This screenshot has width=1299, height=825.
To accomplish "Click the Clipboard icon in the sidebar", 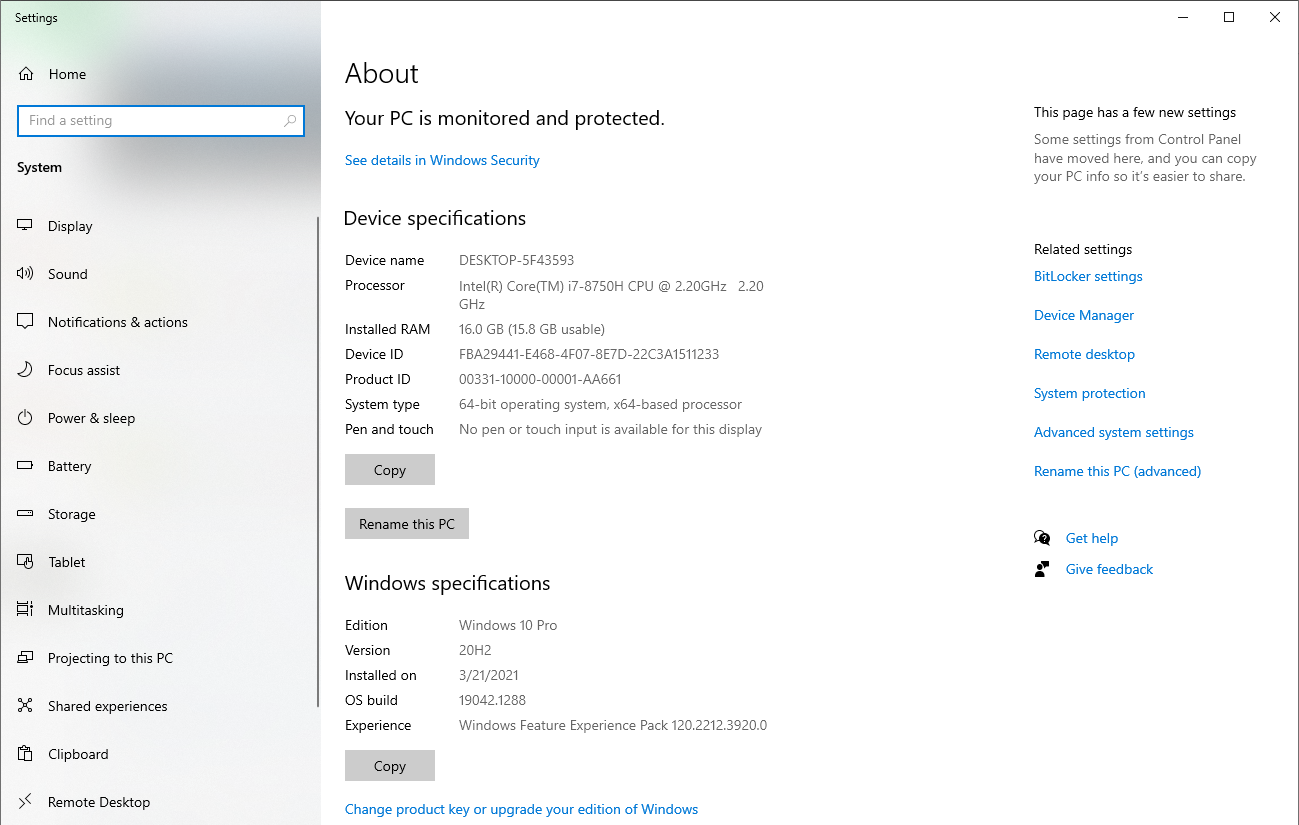I will click(26, 754).
